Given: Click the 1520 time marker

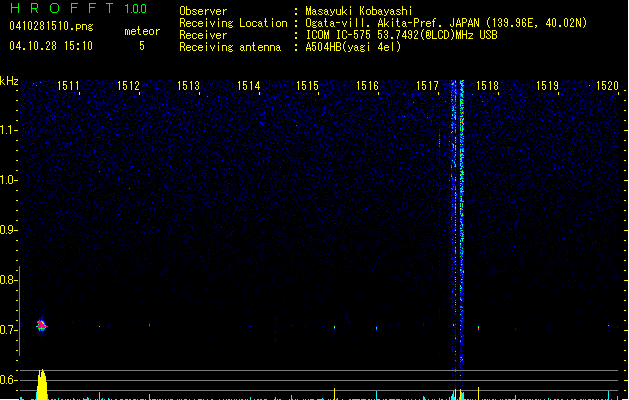Looking at the screenshot, I should pos(607,86).
